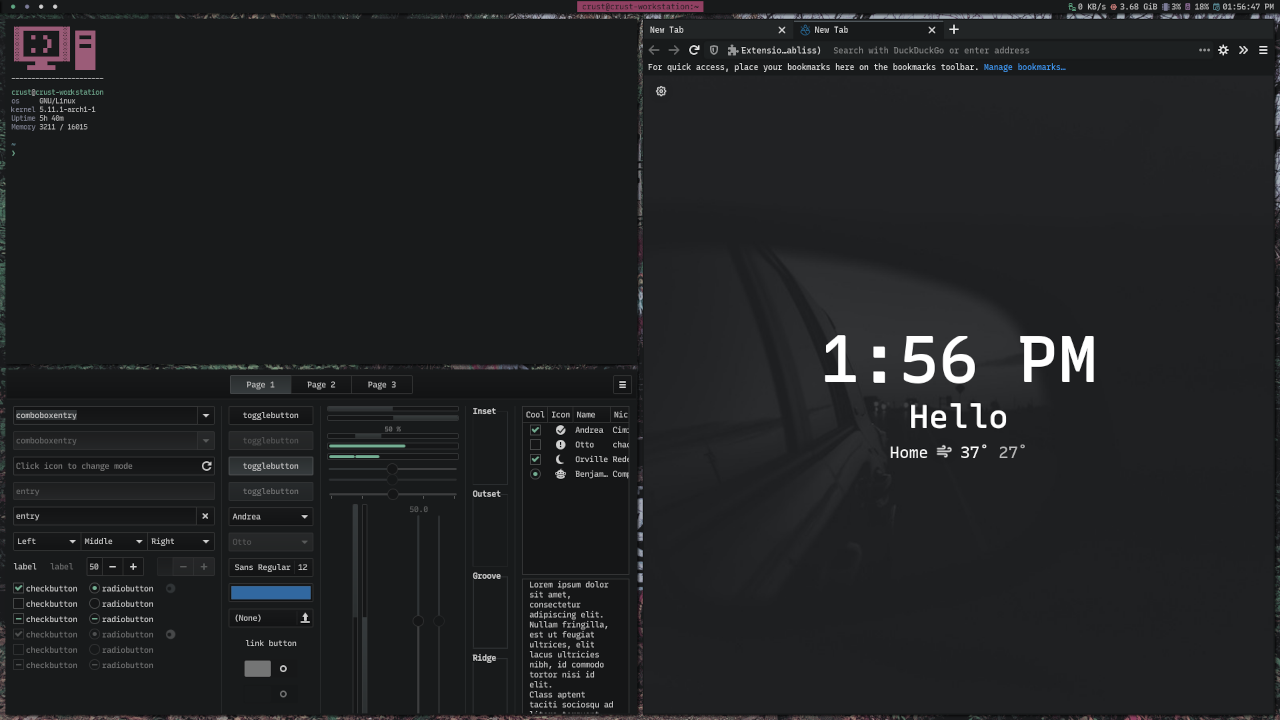Expand the toolbar overflow chevron menu
The height and width of the screenshot is (720, 1280).
(x=1243, y=50)
